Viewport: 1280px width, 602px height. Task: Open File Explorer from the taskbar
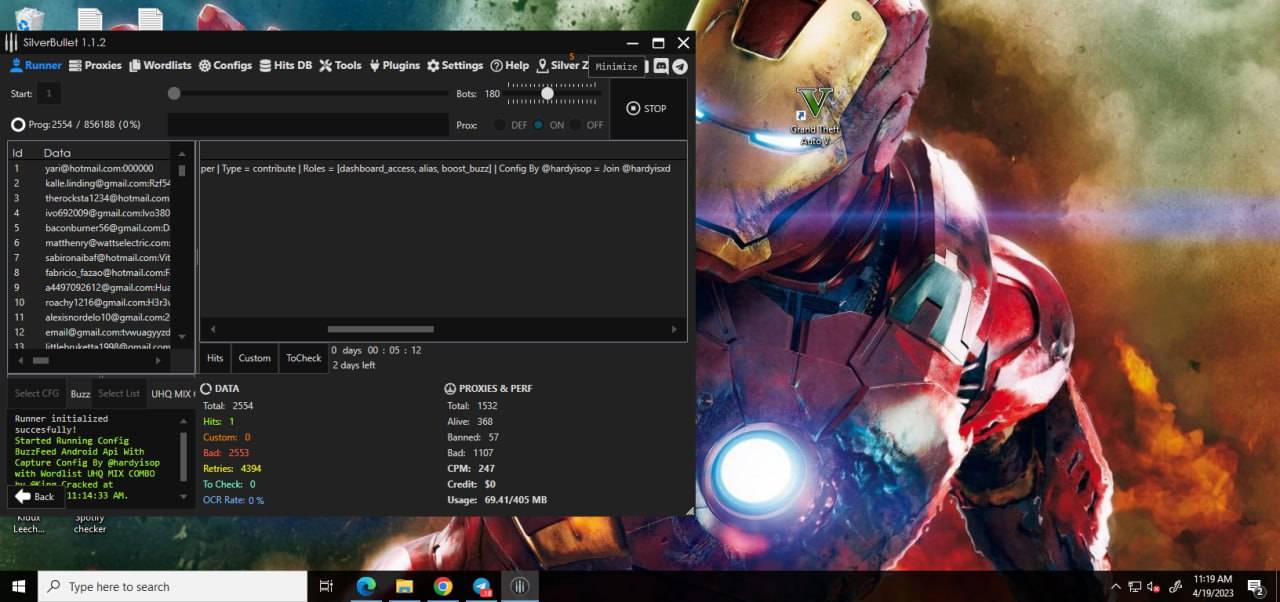(x=404, y=587)
